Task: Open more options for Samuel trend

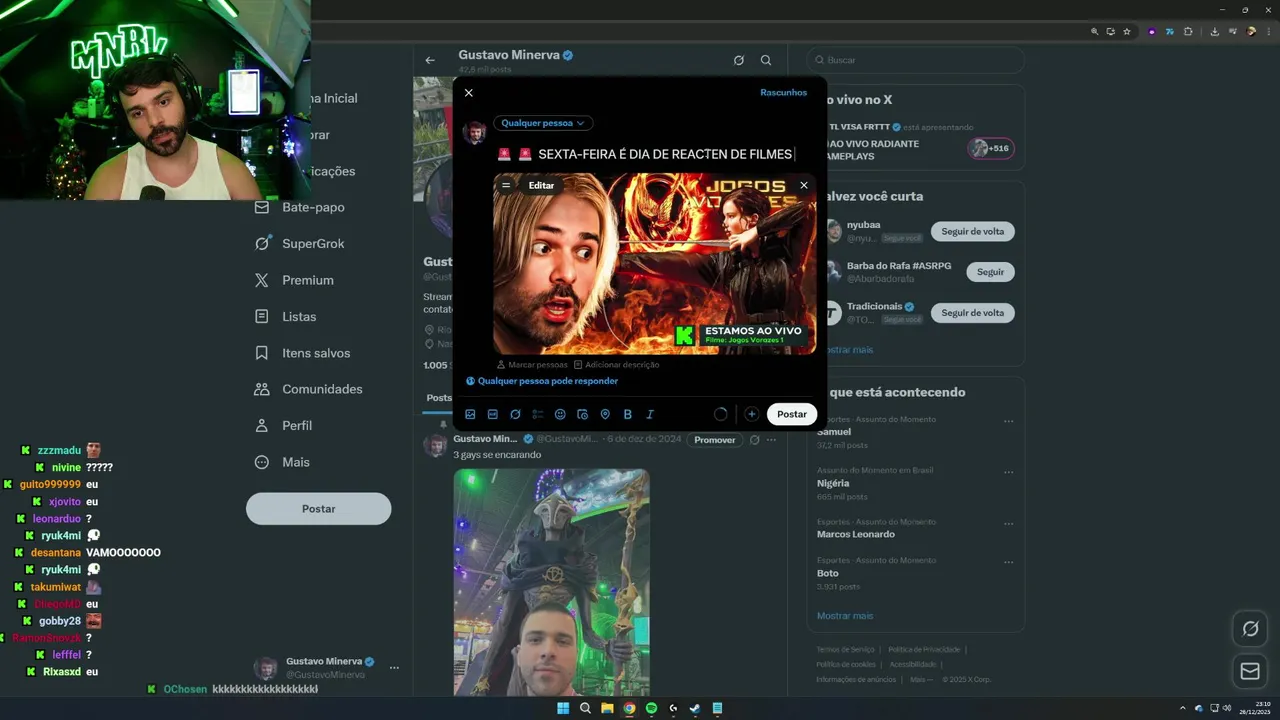Action: tap(1008, 421)
